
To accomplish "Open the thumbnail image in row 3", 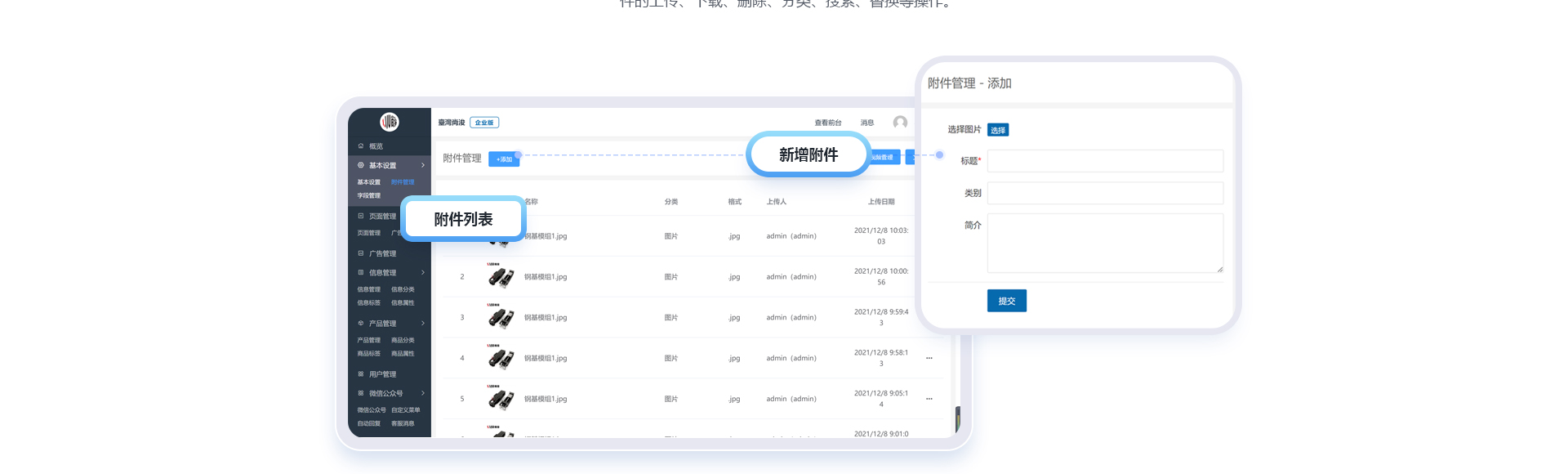I will coord(501,317).
